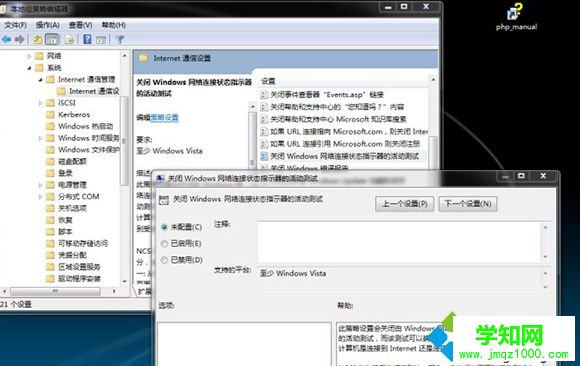The height and width of the screenshot is (366, 580).
Task: Select the 磁盘配额 tree folder
Action: tap(72, 161)
